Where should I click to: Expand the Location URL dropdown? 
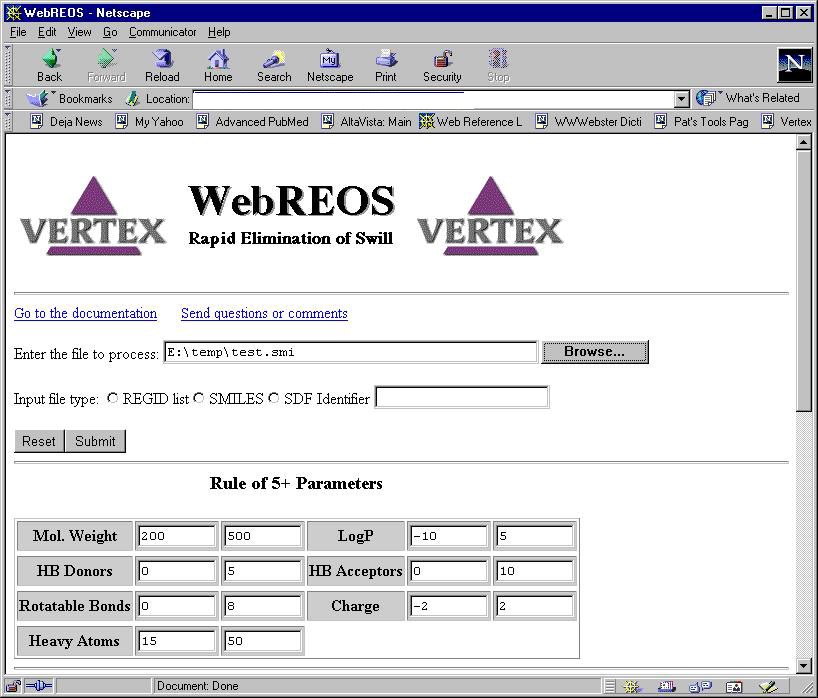coord(681,99)
